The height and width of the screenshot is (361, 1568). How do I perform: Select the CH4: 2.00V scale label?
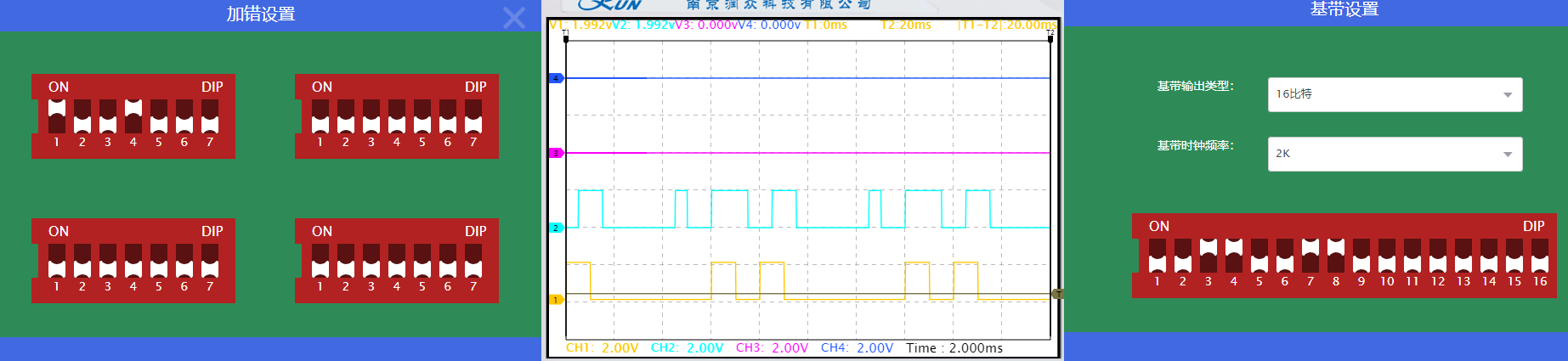pos(857,348)
